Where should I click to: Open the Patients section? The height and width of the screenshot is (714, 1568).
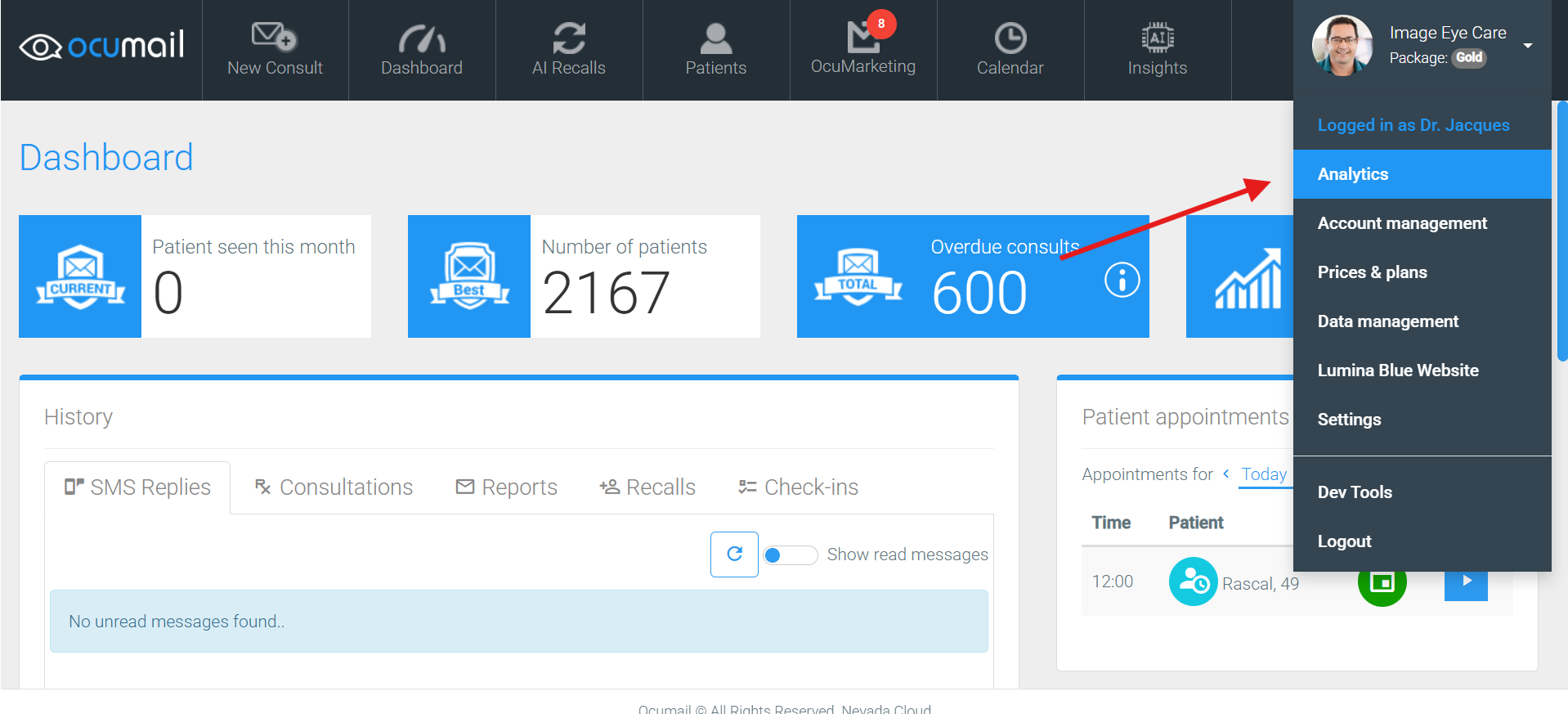coord(716,50)
